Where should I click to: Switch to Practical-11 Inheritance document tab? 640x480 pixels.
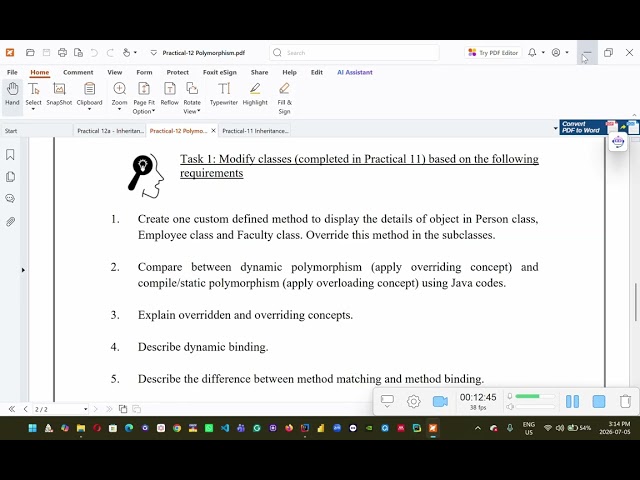pos(255,131)
